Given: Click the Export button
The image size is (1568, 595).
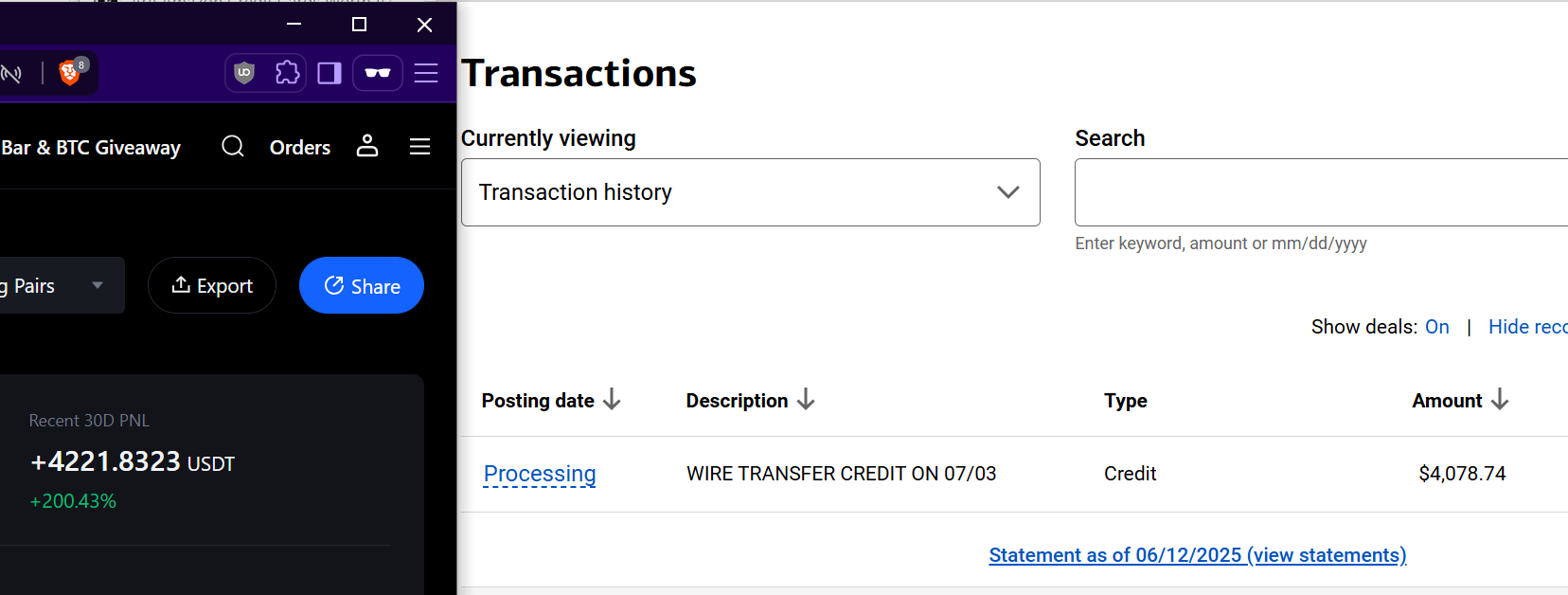Looking at the screenshot, I should [x=212, y=285].
